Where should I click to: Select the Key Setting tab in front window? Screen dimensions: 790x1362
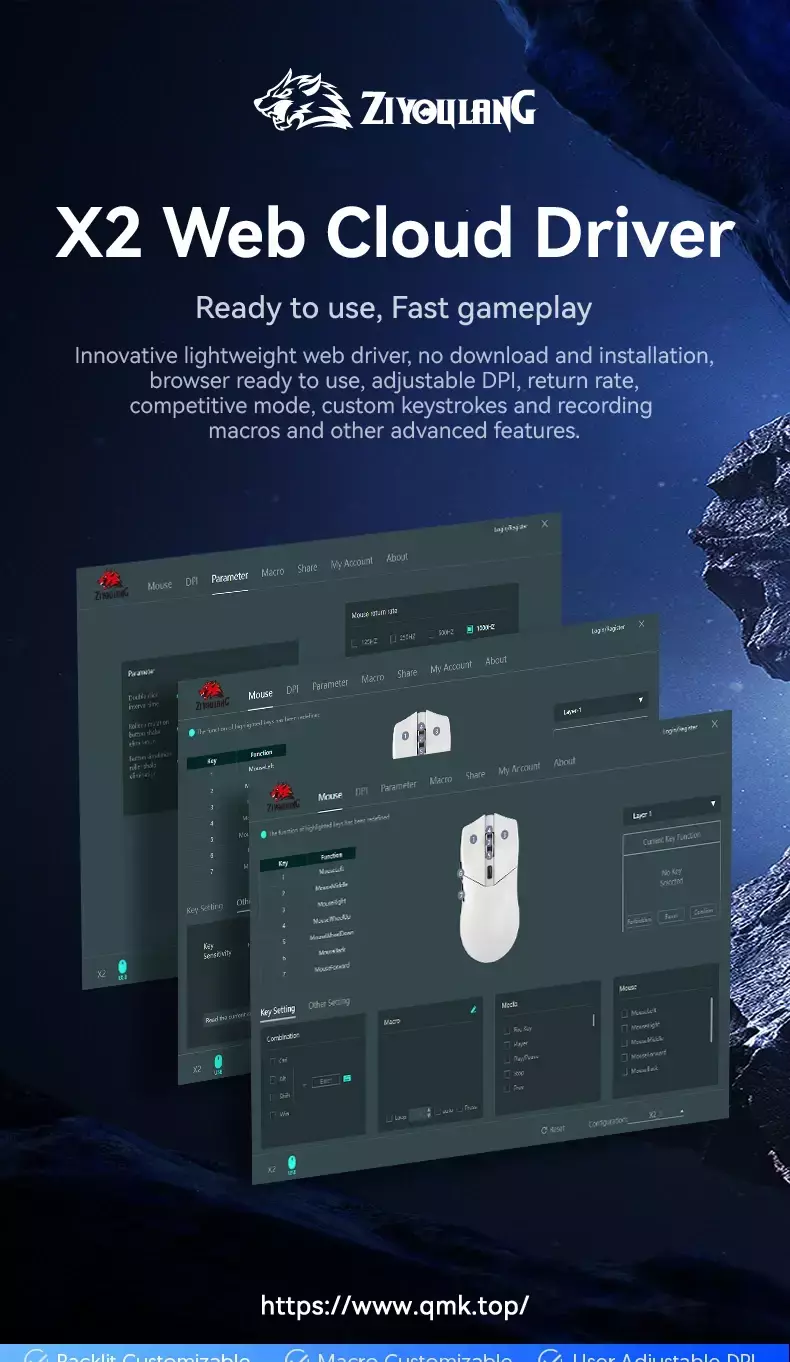tap(278, 1011)
